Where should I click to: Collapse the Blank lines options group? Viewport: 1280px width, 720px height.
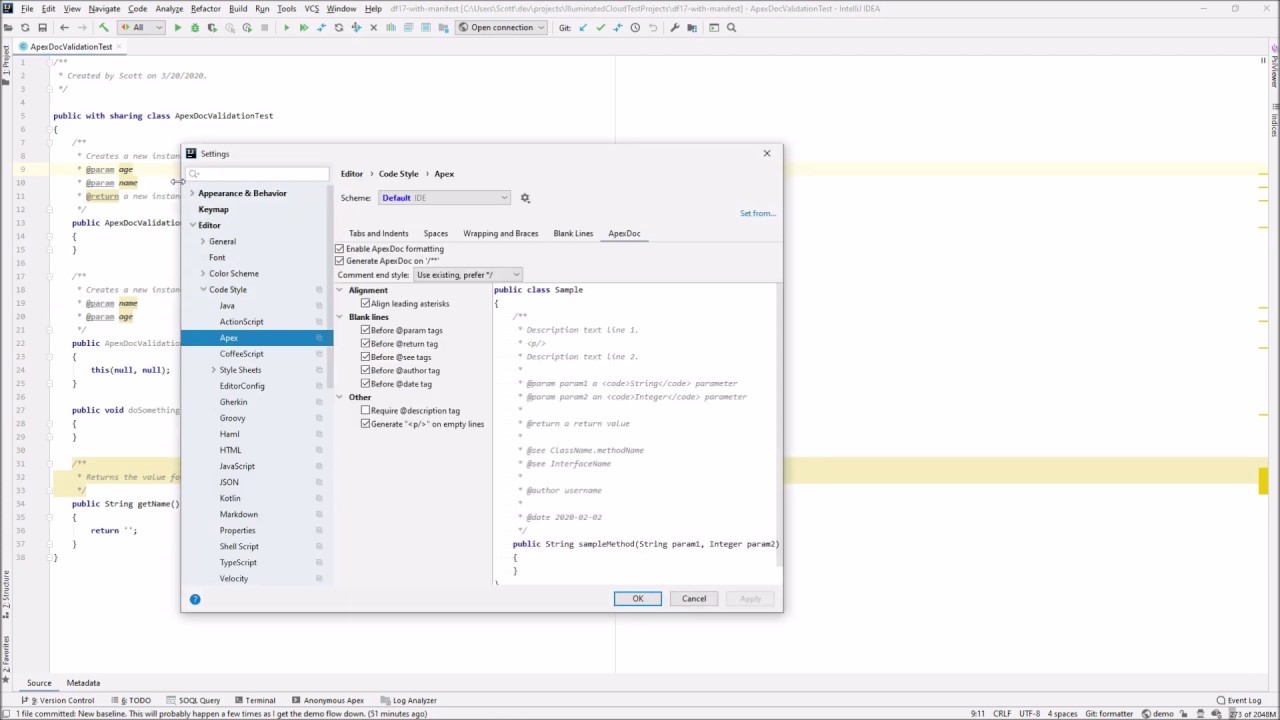point(339,317)
